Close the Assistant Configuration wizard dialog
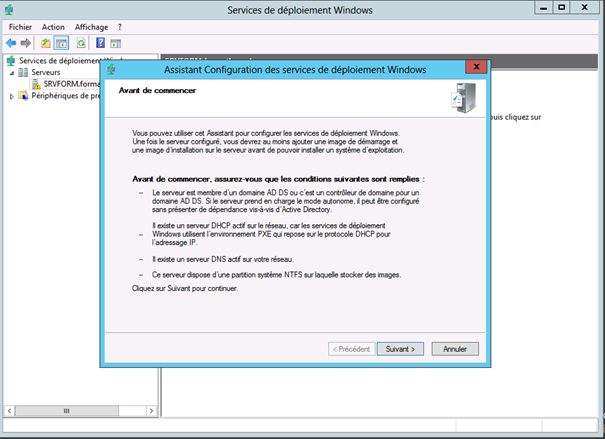 477,67
